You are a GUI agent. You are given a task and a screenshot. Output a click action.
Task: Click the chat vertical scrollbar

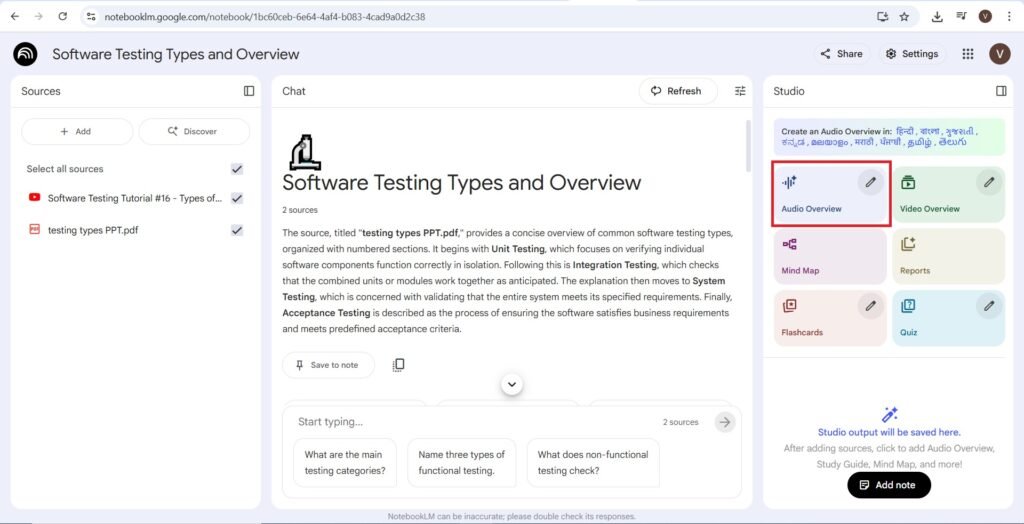[748, 150]
